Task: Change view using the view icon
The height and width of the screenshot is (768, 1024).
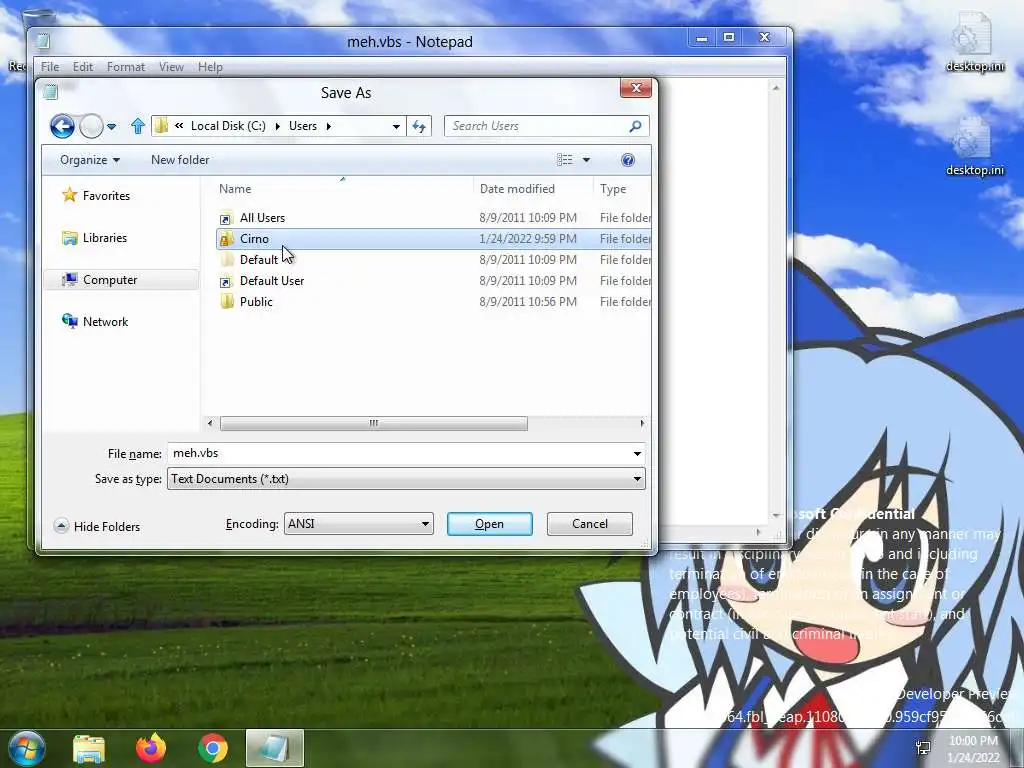Action: point(565,160)
